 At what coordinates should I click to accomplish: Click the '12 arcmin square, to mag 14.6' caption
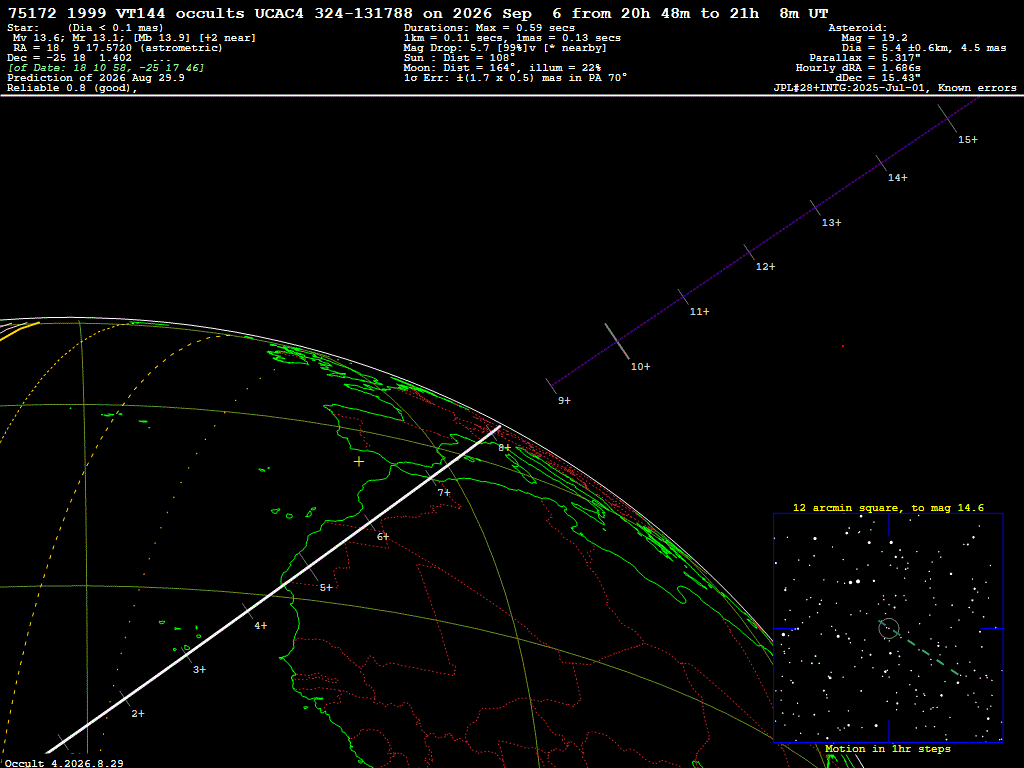pos(888,507)
